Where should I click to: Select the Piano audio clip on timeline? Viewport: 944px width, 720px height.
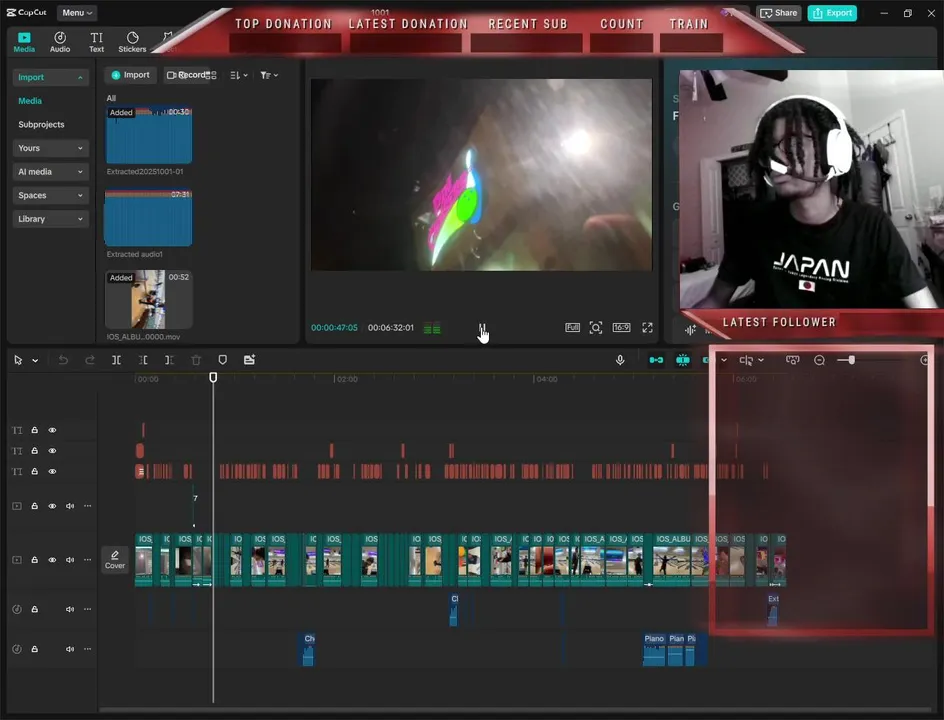pyautogui.click(x=654, y=649)
